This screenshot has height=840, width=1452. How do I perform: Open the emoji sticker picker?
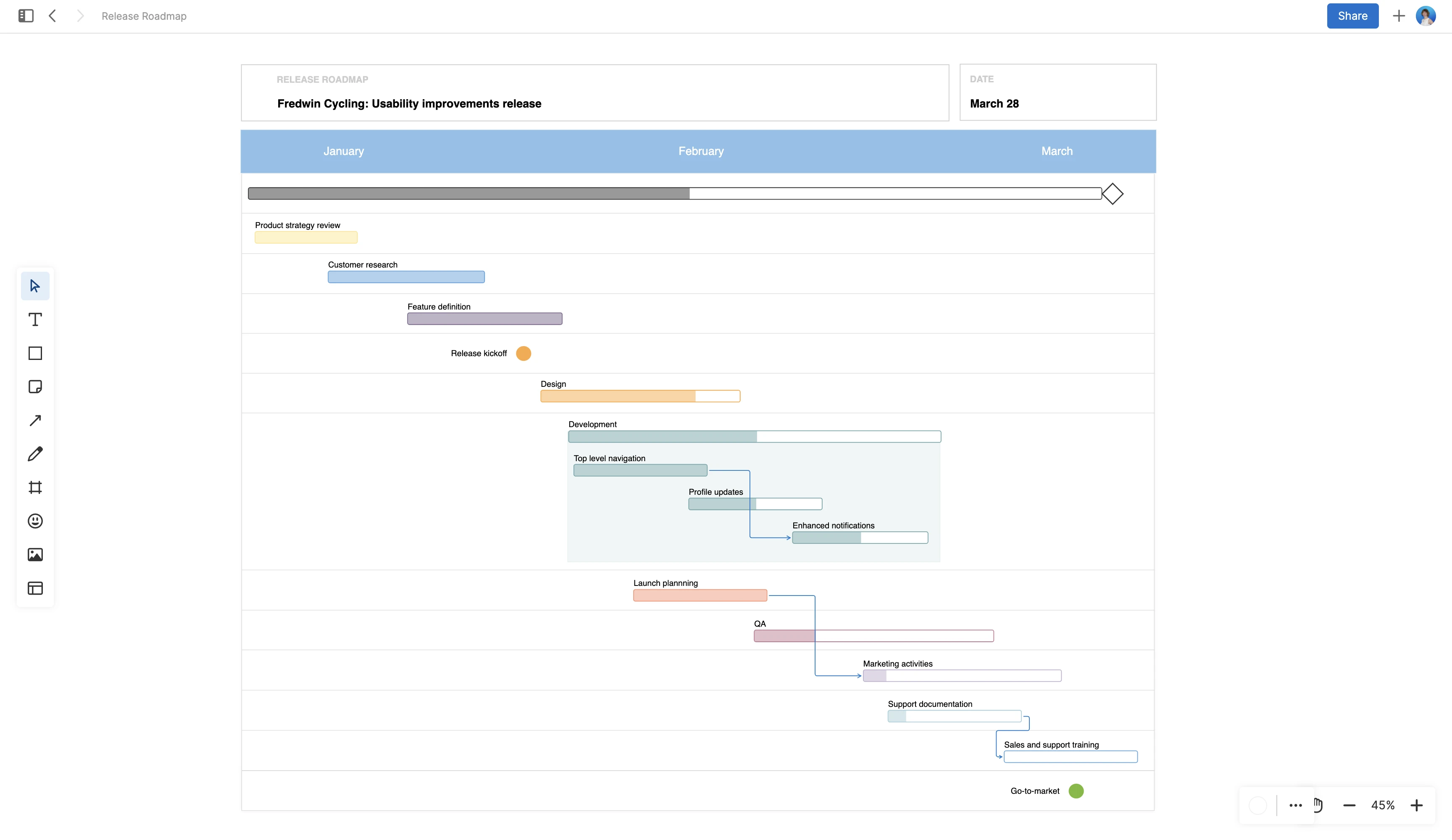point(35,521)
